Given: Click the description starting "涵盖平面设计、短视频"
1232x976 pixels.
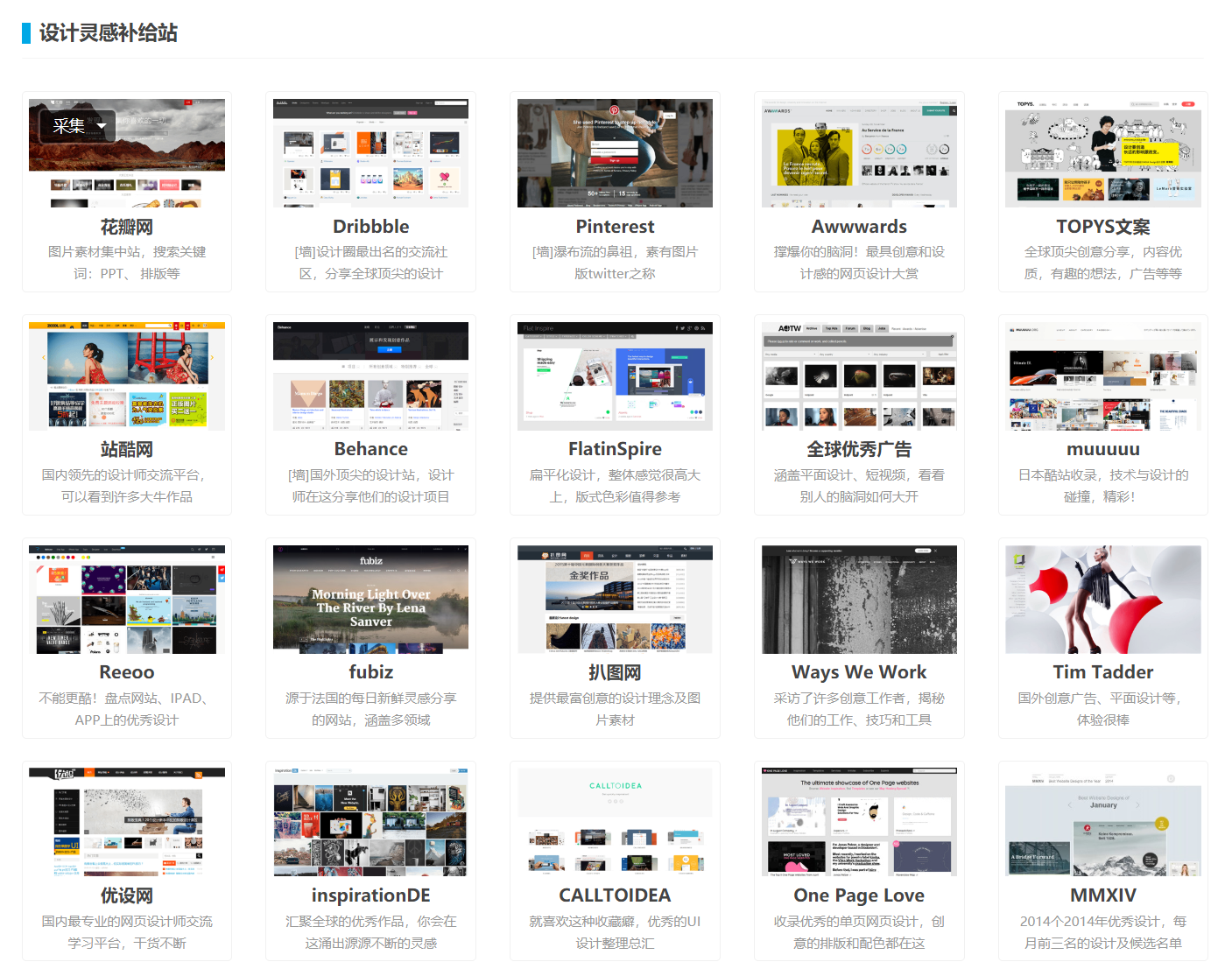Looking at the screenshot, I should coord(859,486).
